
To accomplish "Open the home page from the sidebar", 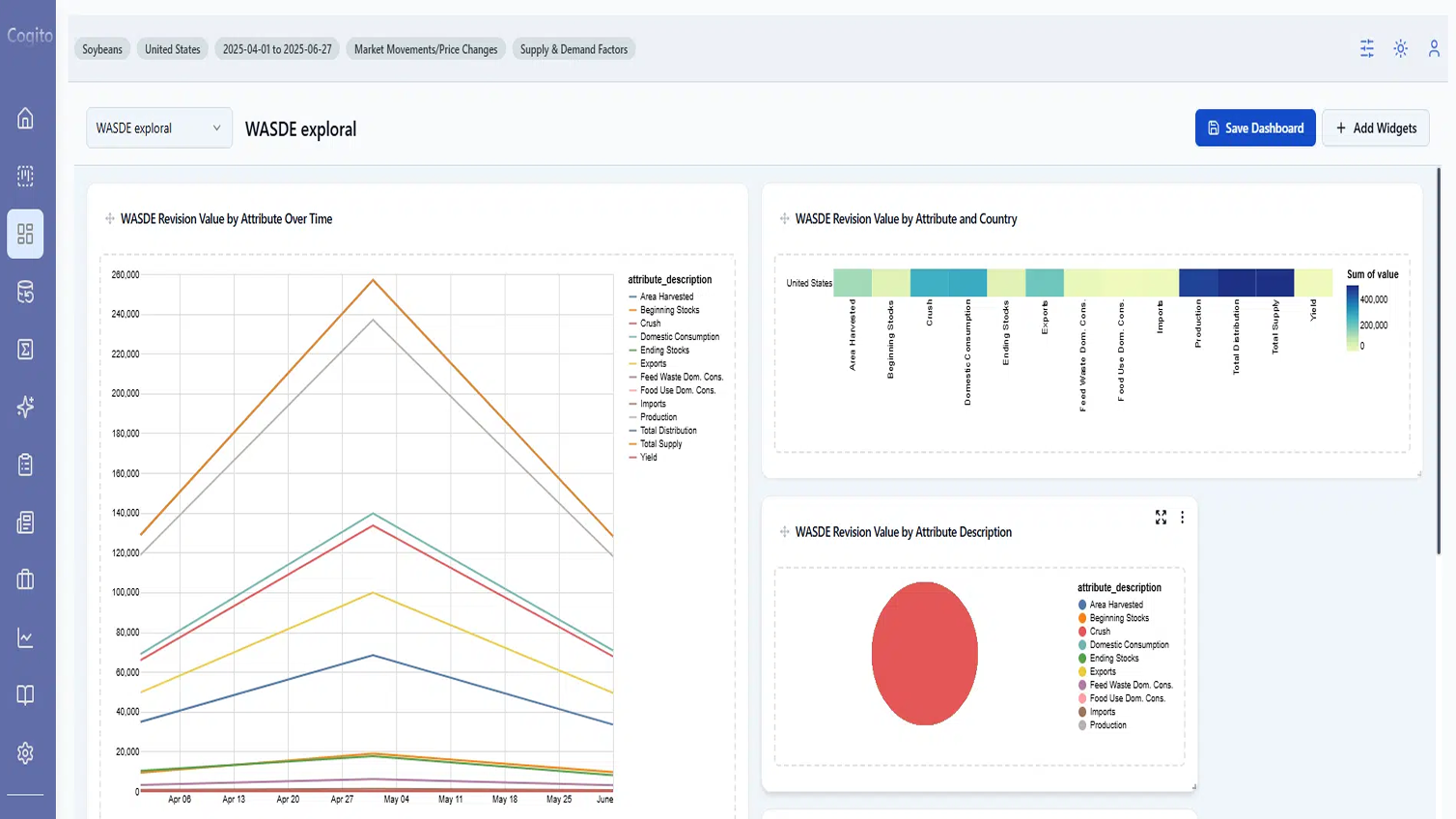I will [x=25, y=118].
